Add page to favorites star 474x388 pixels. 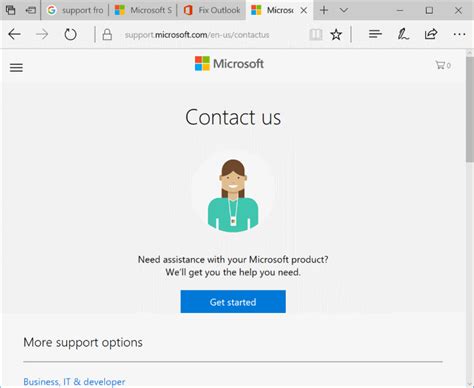(x=336, y=34)
